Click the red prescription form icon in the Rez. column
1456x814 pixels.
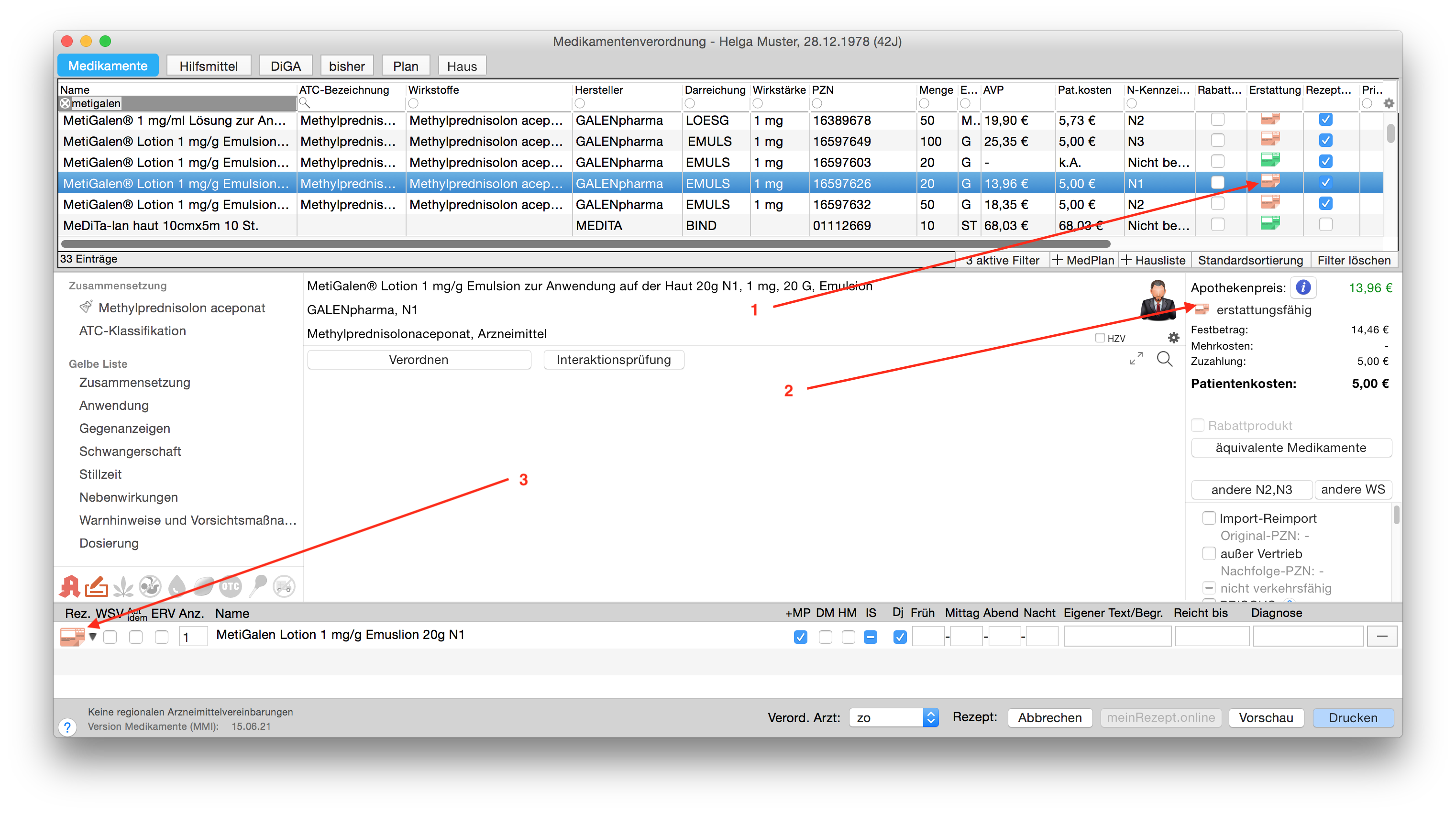72,637
